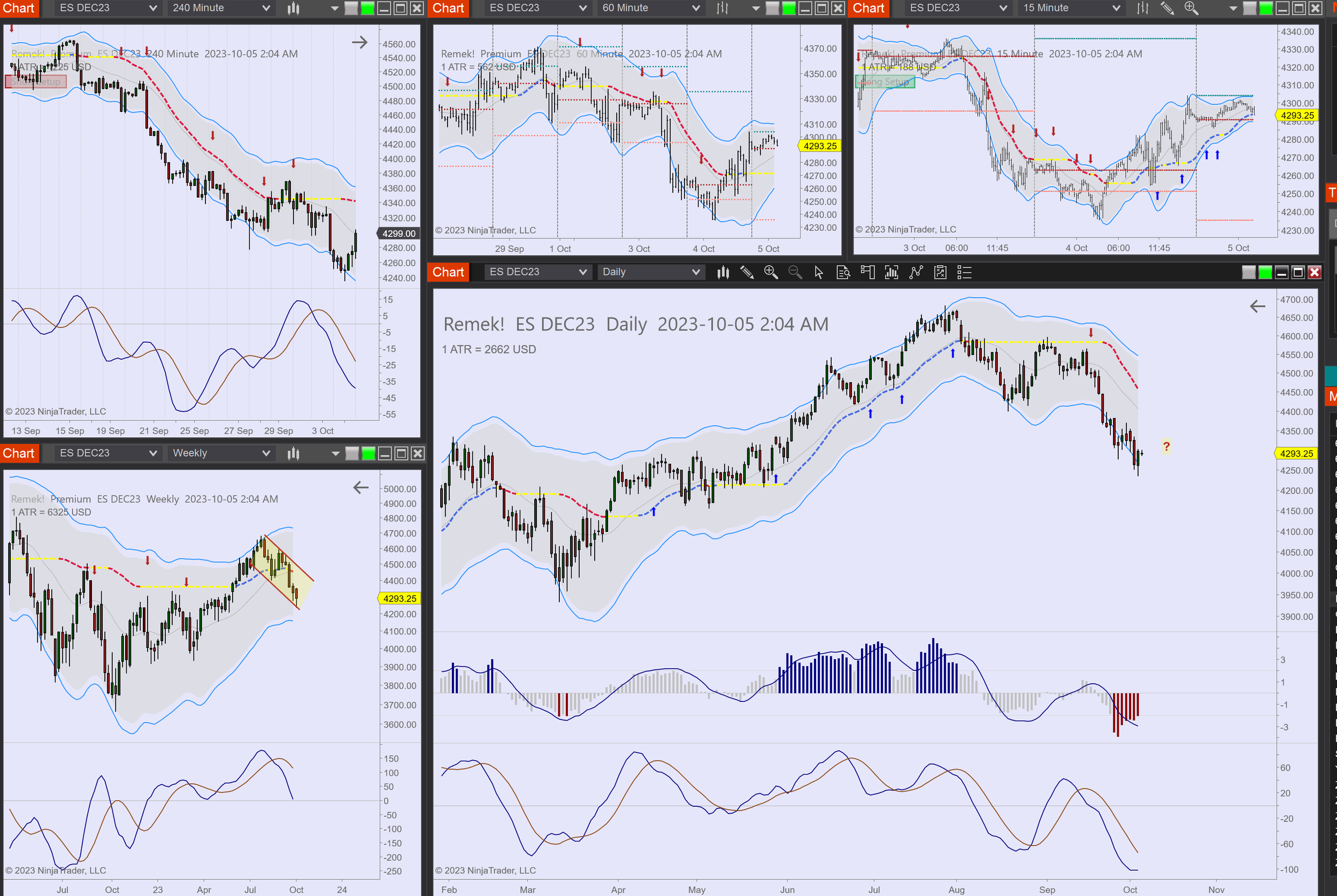
Task: Open Data Box icon in Daily chart toolbar
Action: click(x=843, y=273)
